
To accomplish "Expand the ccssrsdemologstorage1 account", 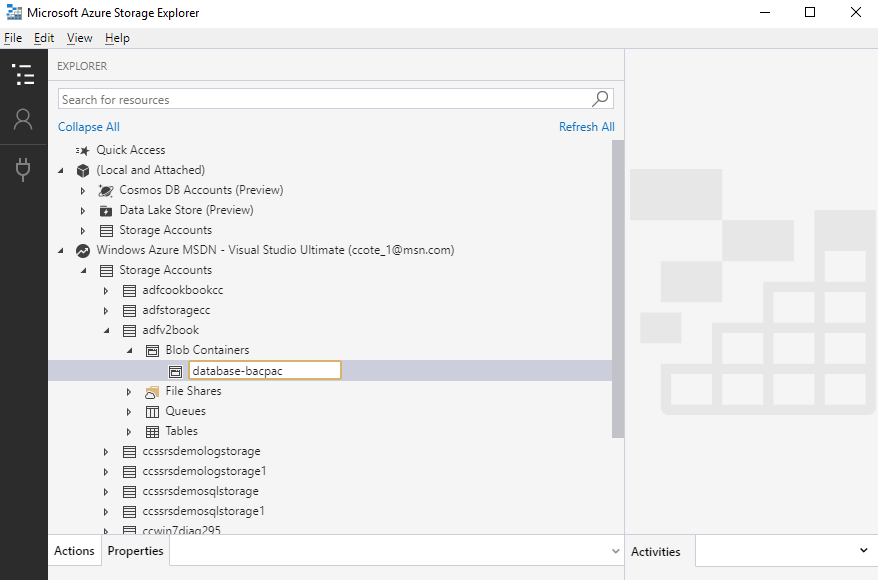I will (106, 472).
